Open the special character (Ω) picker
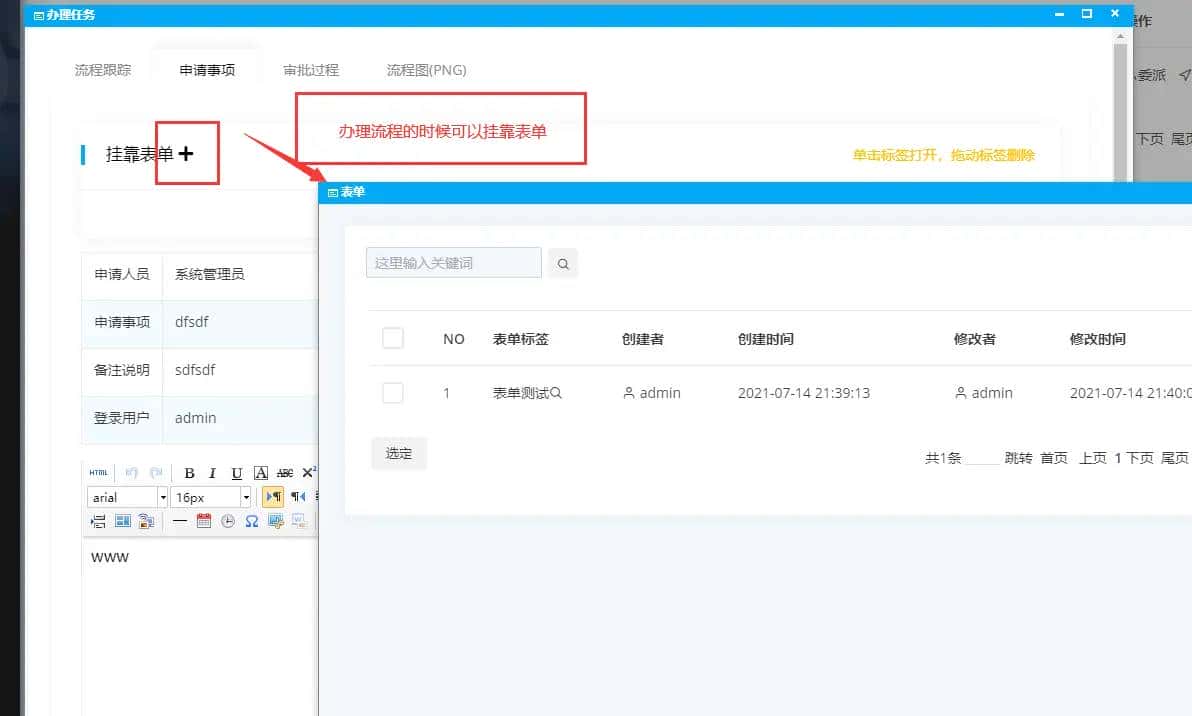 [251, 520]
